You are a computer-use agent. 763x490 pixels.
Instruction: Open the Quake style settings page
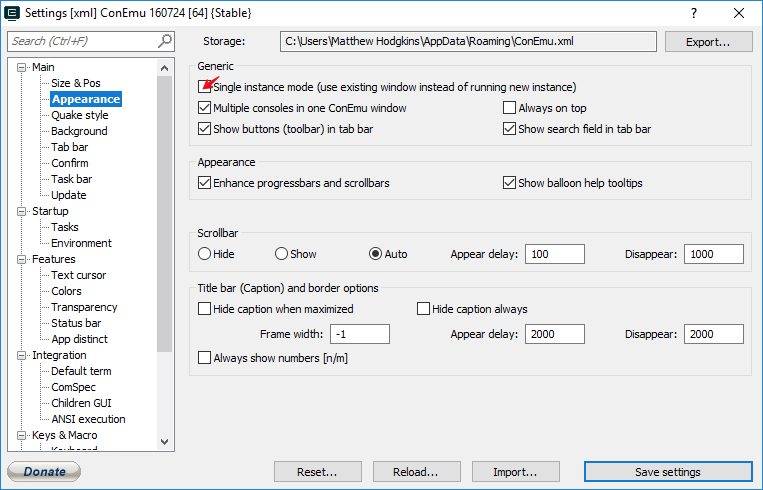coord(80,115)
